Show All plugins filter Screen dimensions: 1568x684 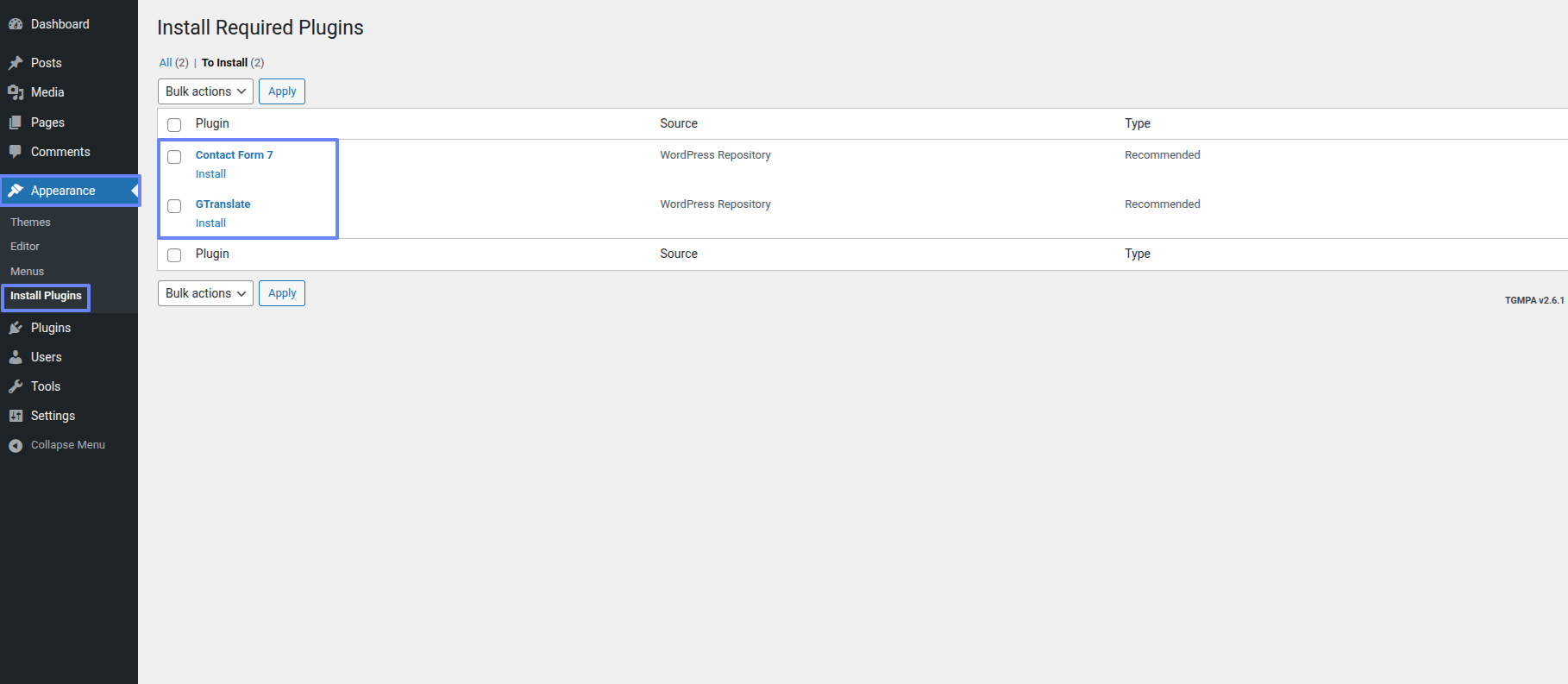click(166, 63)
